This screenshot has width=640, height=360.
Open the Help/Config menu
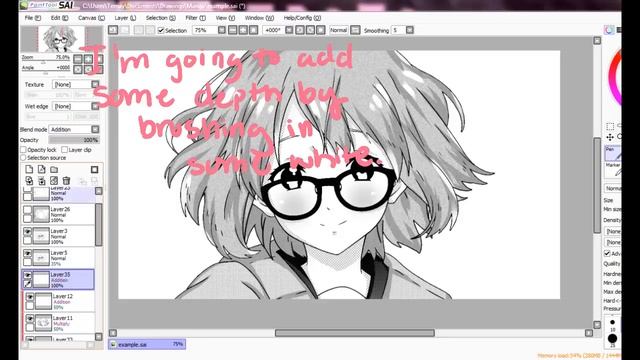(x=302, y=18)
